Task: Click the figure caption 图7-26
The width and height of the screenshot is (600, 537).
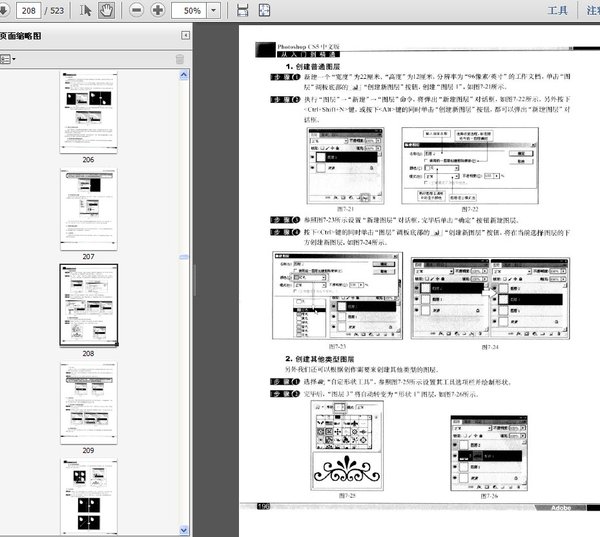Action: (489, 496)
